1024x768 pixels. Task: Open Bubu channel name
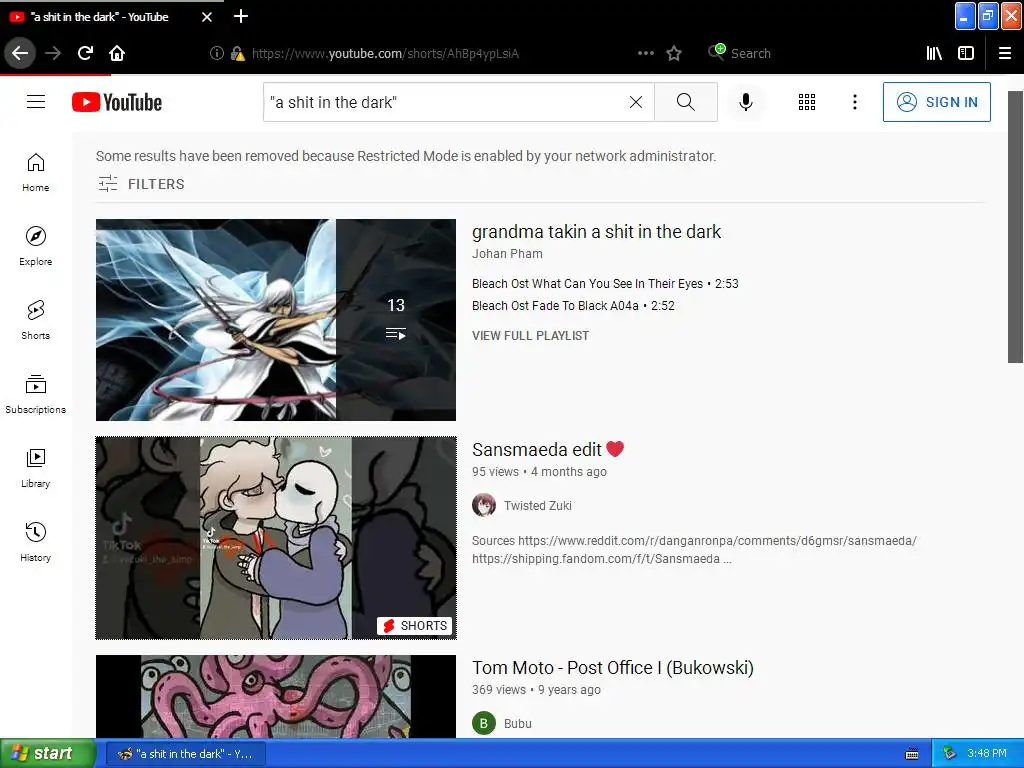click(x=517, y=724)
